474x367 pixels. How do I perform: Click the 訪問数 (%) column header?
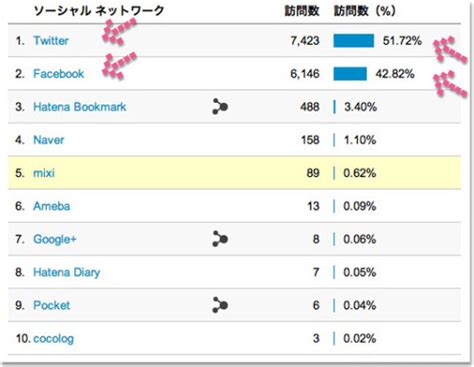click(365, 11)
